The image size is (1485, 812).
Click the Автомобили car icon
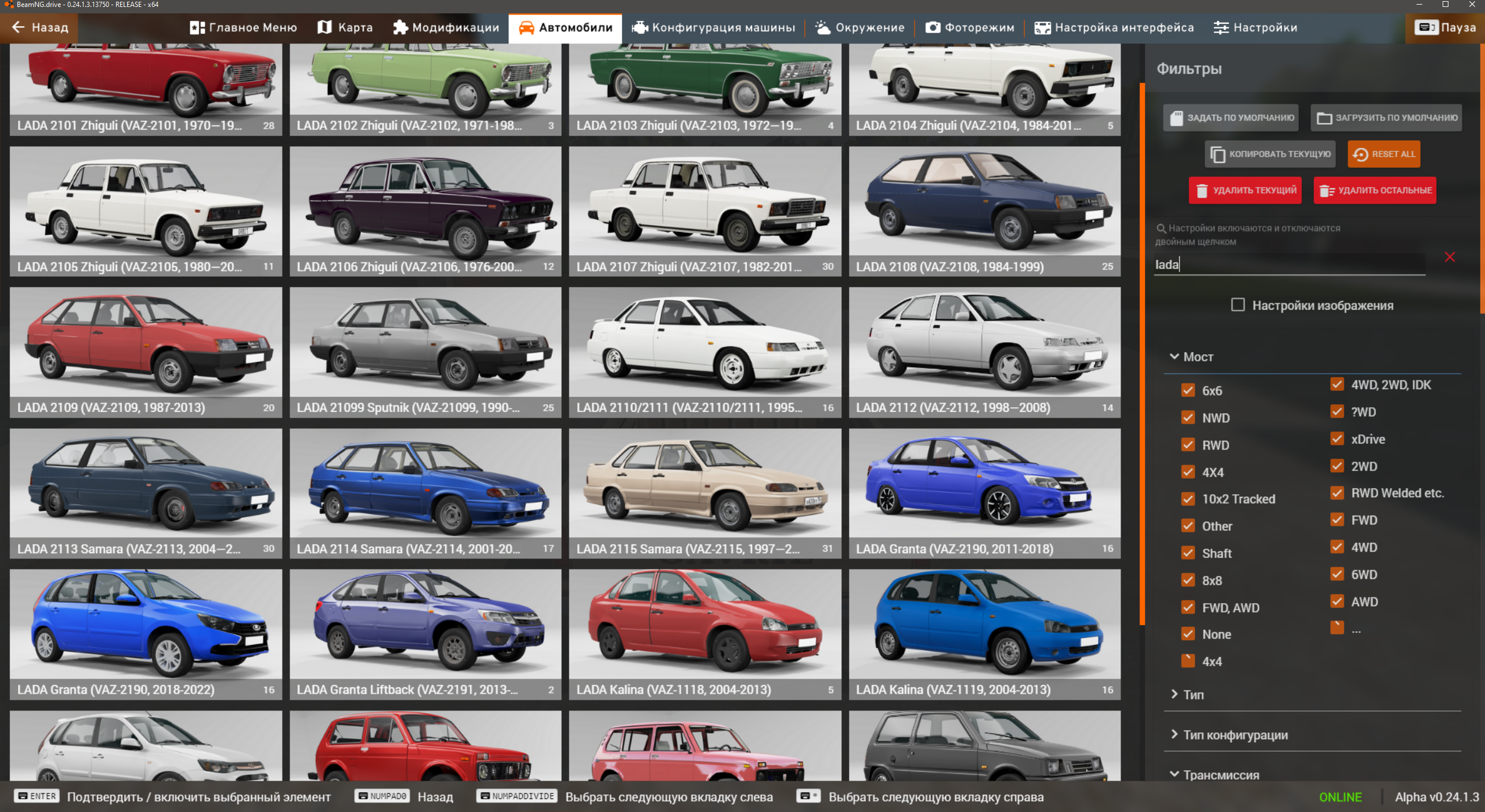click(x=526, y=27)
